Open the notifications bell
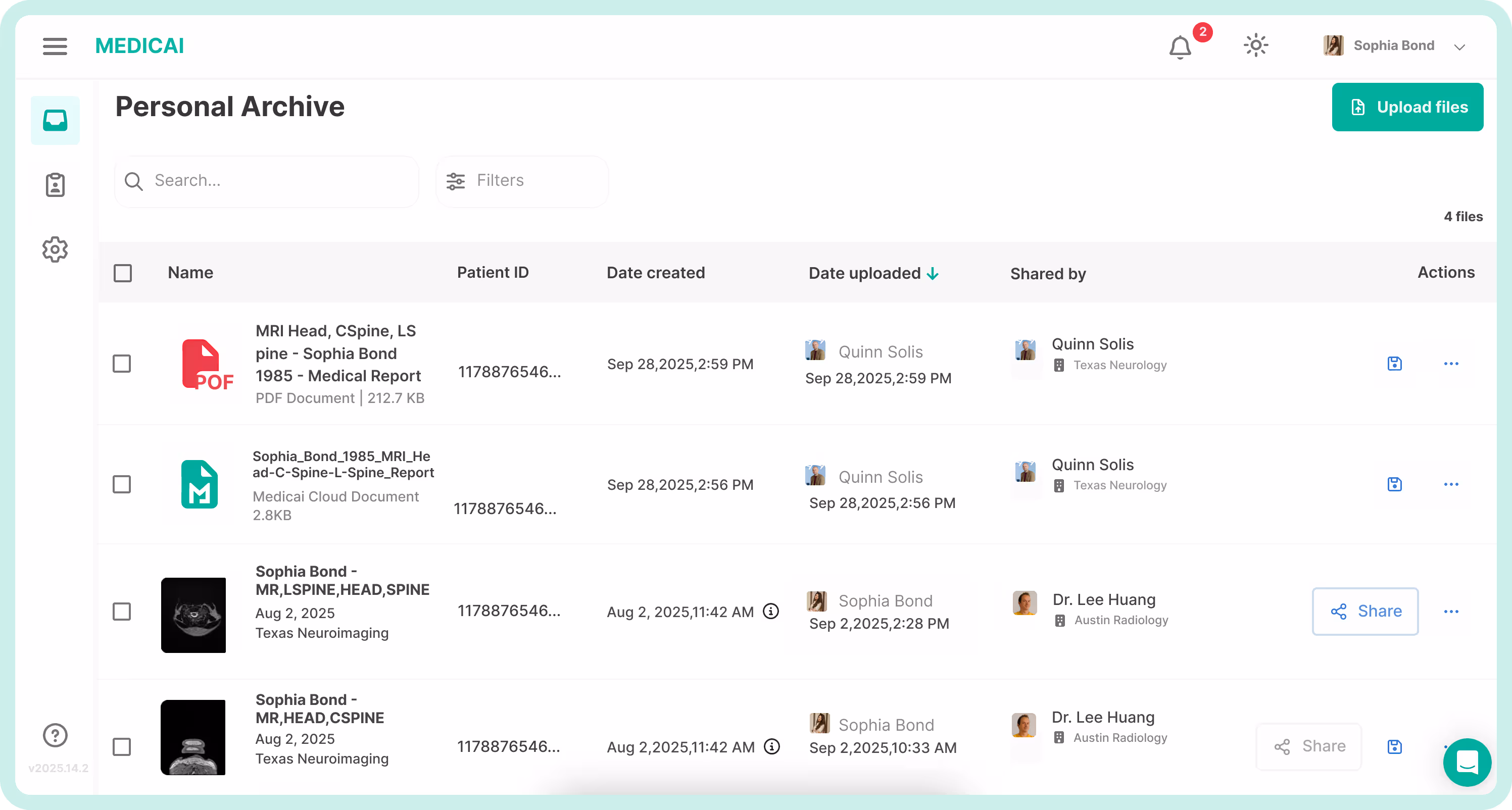Viewport: 1512px width, 810px height. click(x=1180, y=47)
